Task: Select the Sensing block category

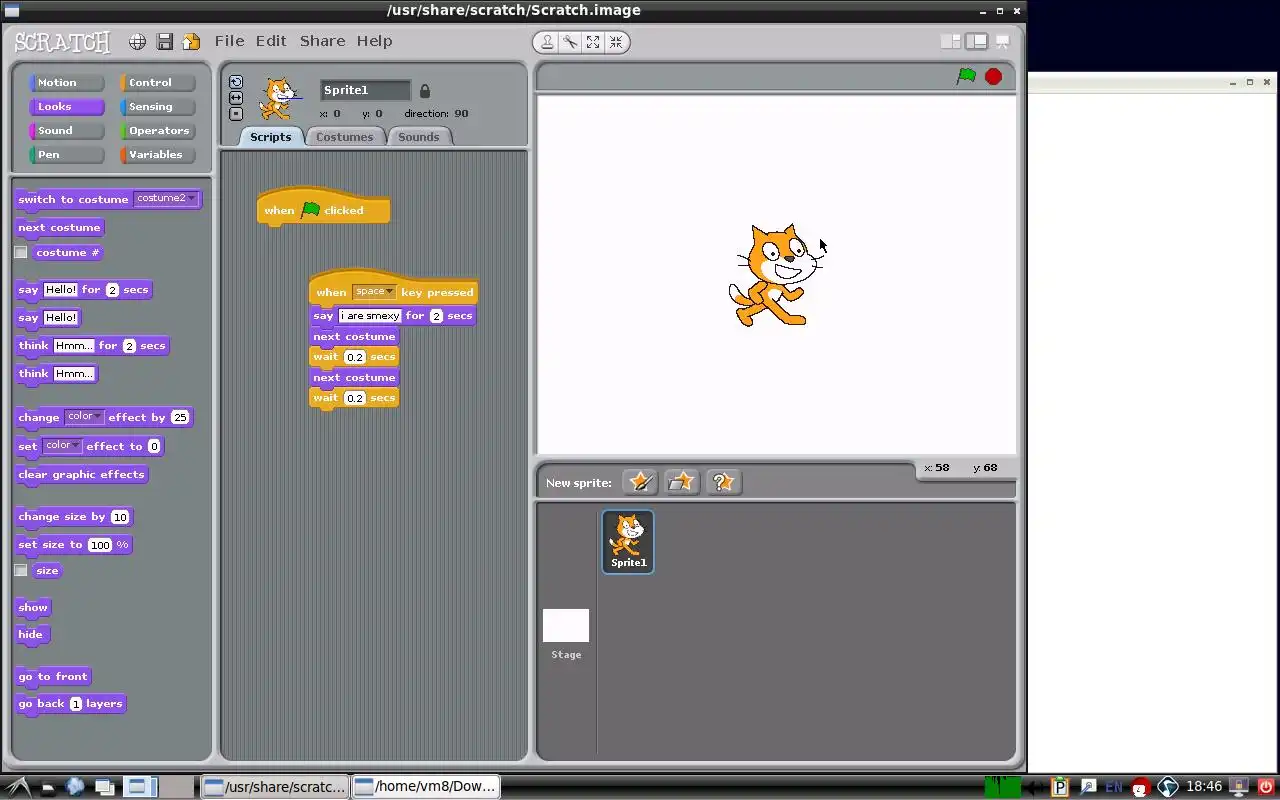Action: pos(157,107)
